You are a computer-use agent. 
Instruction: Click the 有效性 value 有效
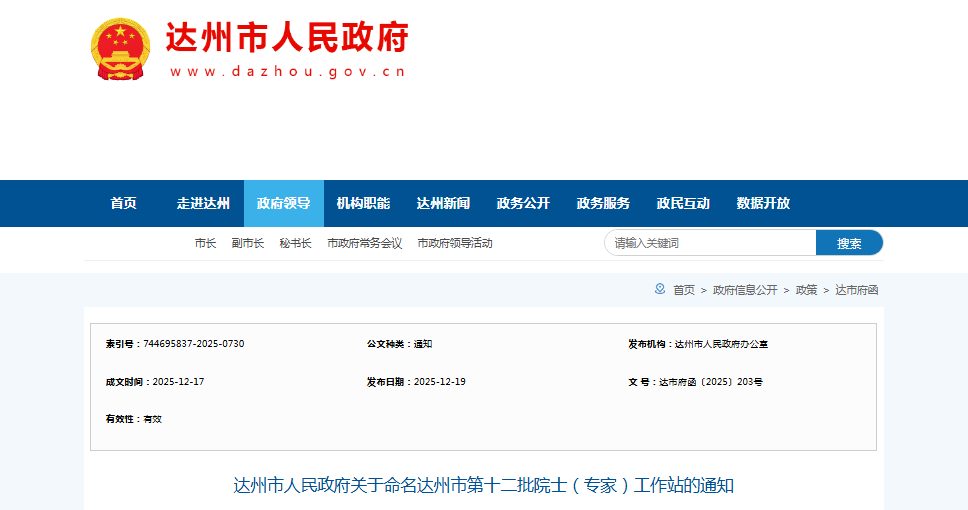tap(152, 419)
